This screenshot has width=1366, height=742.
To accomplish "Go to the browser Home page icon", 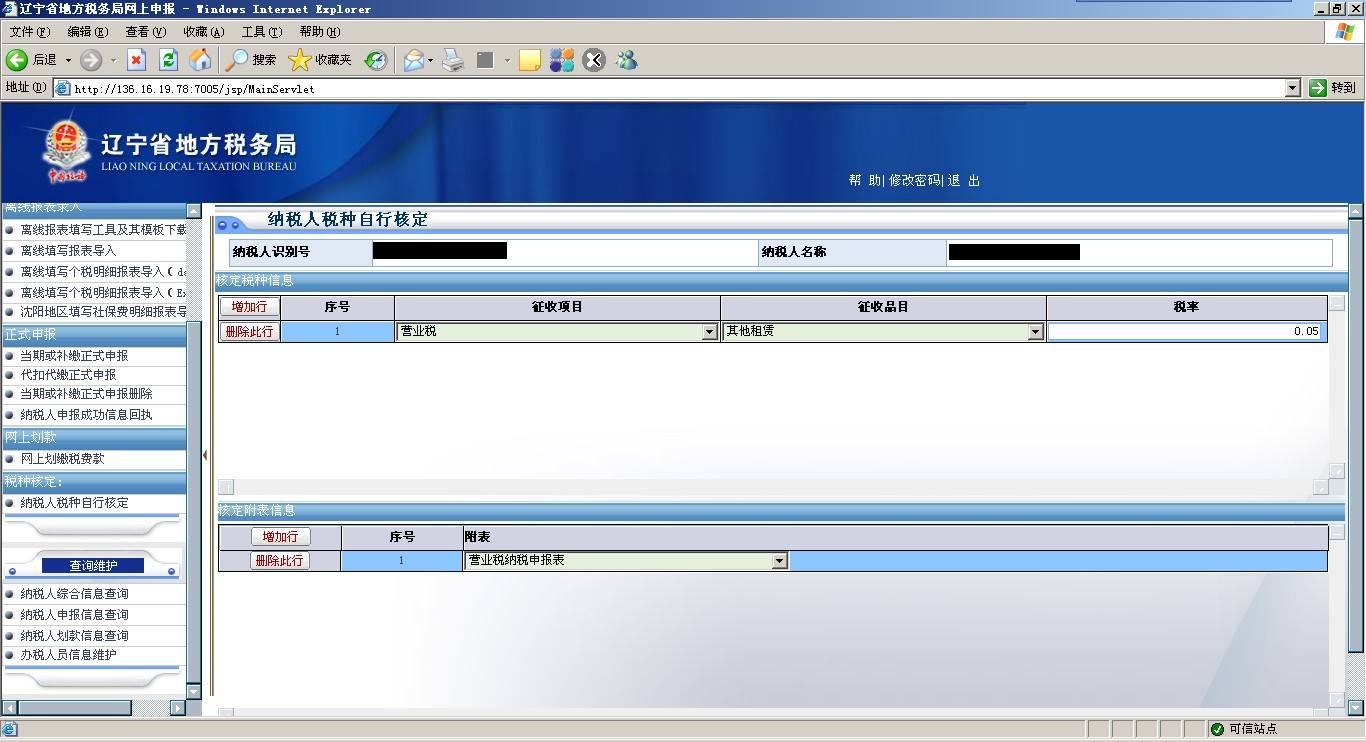I will tap(200, 60).
